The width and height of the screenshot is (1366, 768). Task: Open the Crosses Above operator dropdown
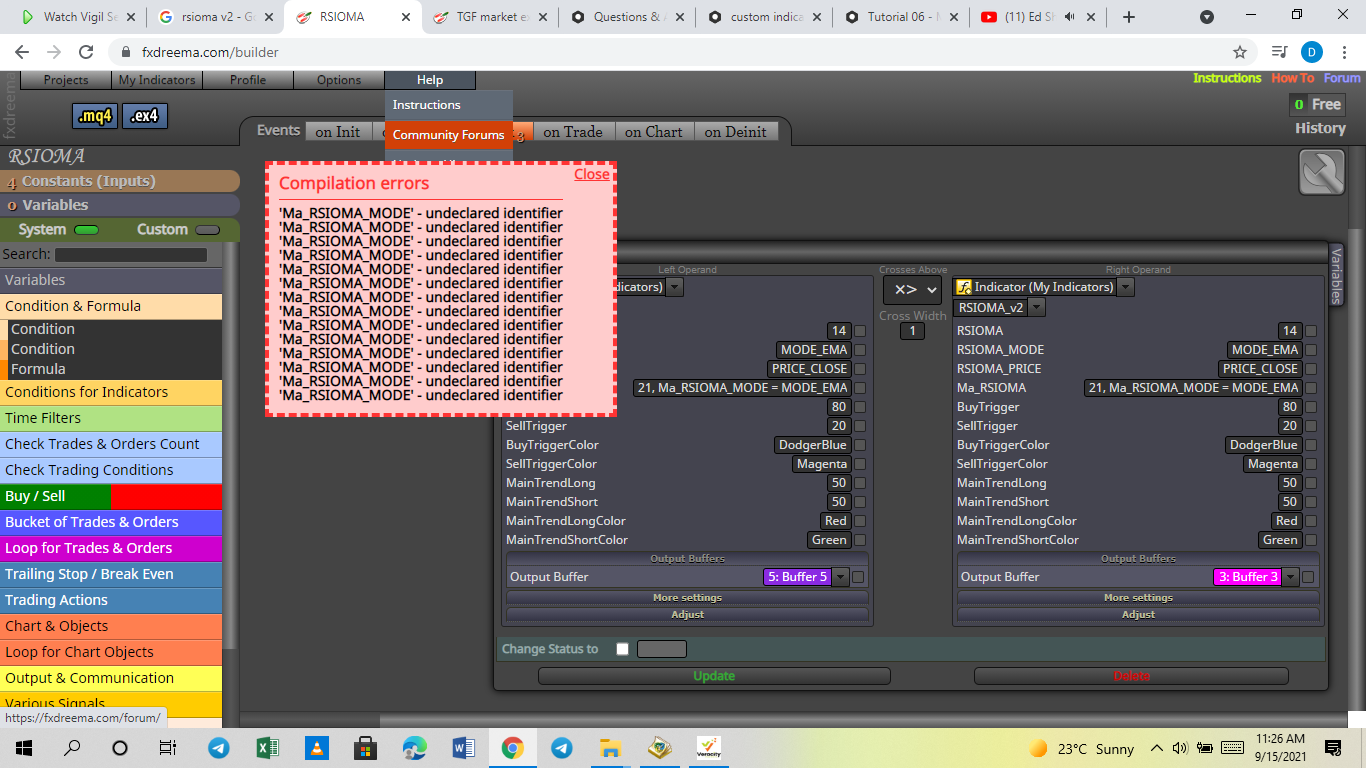(x=912, y=289)
